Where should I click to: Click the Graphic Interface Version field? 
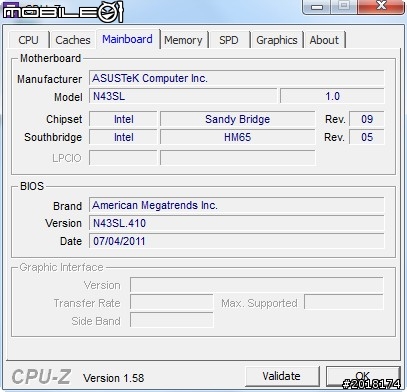coord(257,285)
